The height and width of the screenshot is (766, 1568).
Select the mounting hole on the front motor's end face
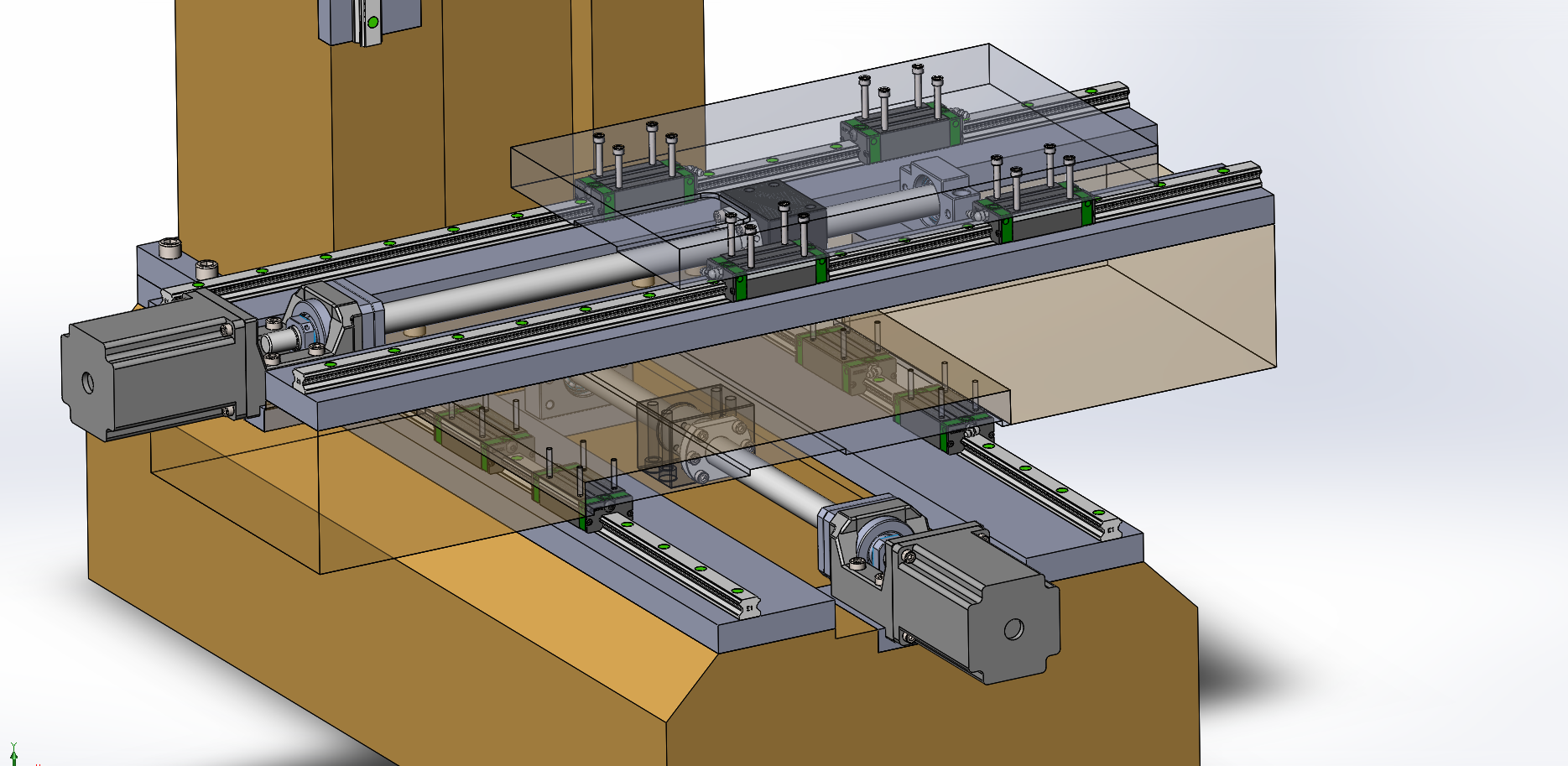click(x=1014, y=628)
